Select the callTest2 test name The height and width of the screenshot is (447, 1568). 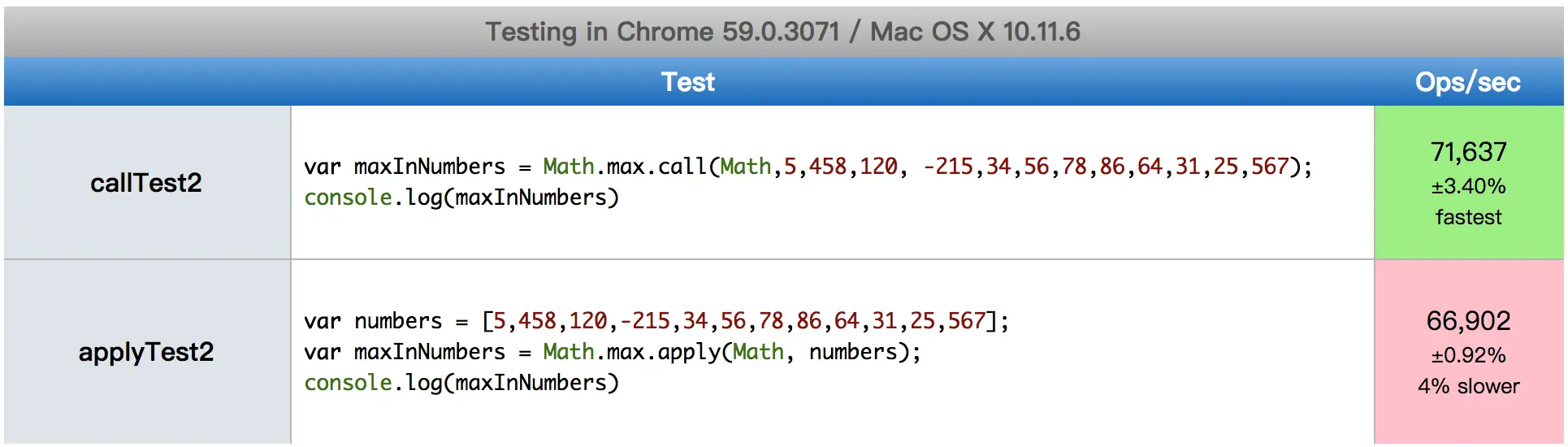(146, 183)
